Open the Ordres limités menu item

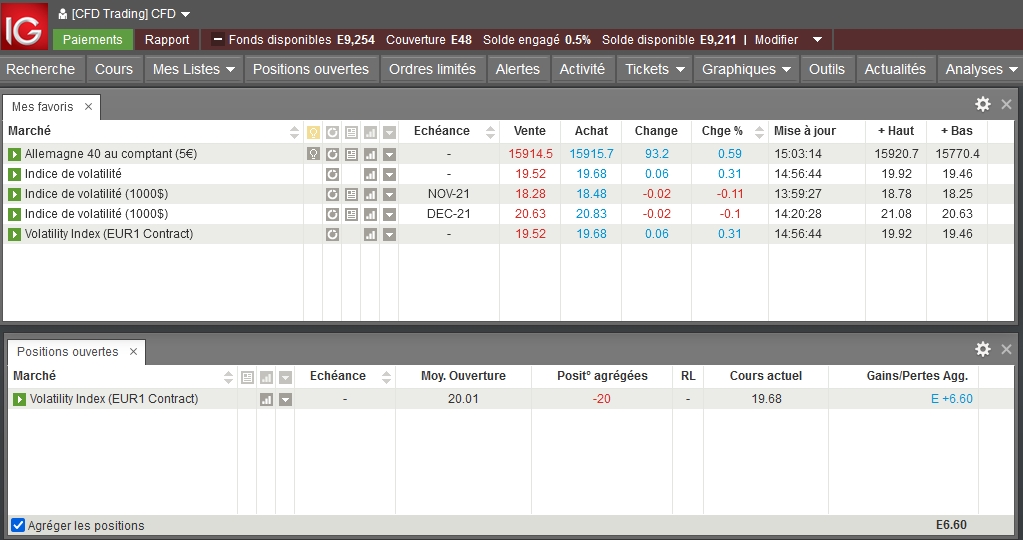tap(433, 69)
